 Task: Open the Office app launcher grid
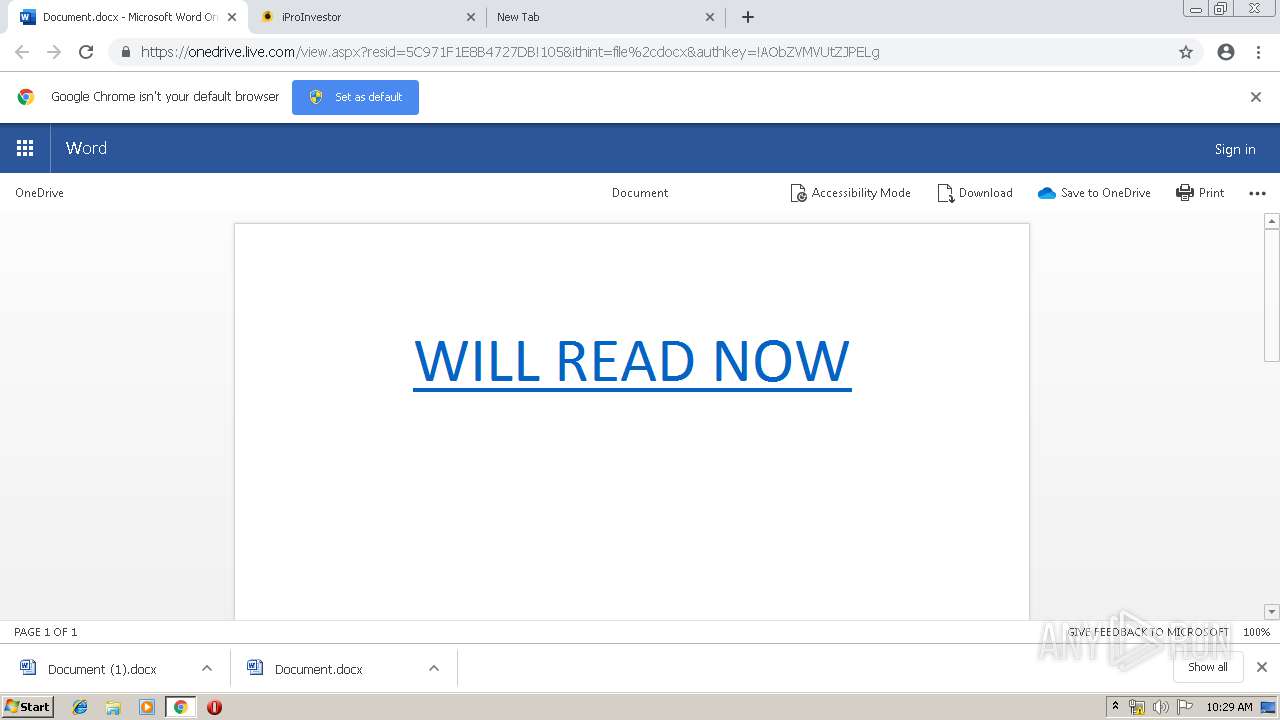[25, 148]
